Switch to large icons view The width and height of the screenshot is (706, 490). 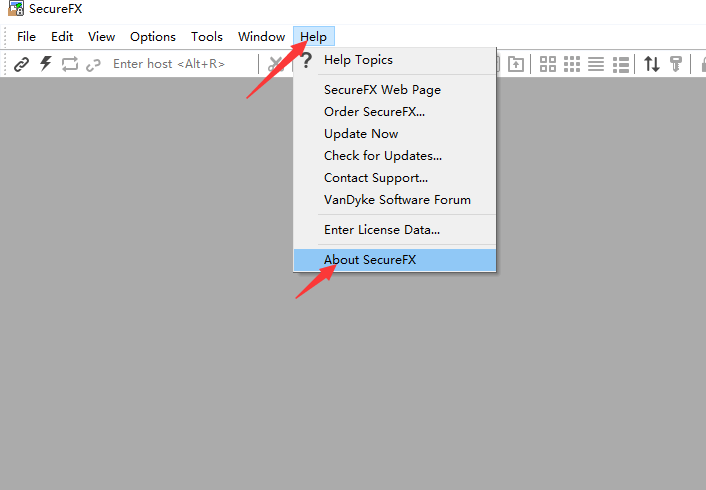(x=548, y=64)
